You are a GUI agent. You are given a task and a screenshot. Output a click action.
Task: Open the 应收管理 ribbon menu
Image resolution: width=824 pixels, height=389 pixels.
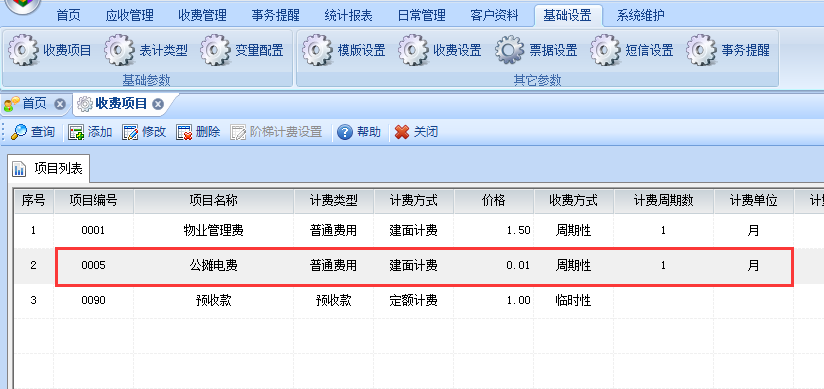point(129,16)
